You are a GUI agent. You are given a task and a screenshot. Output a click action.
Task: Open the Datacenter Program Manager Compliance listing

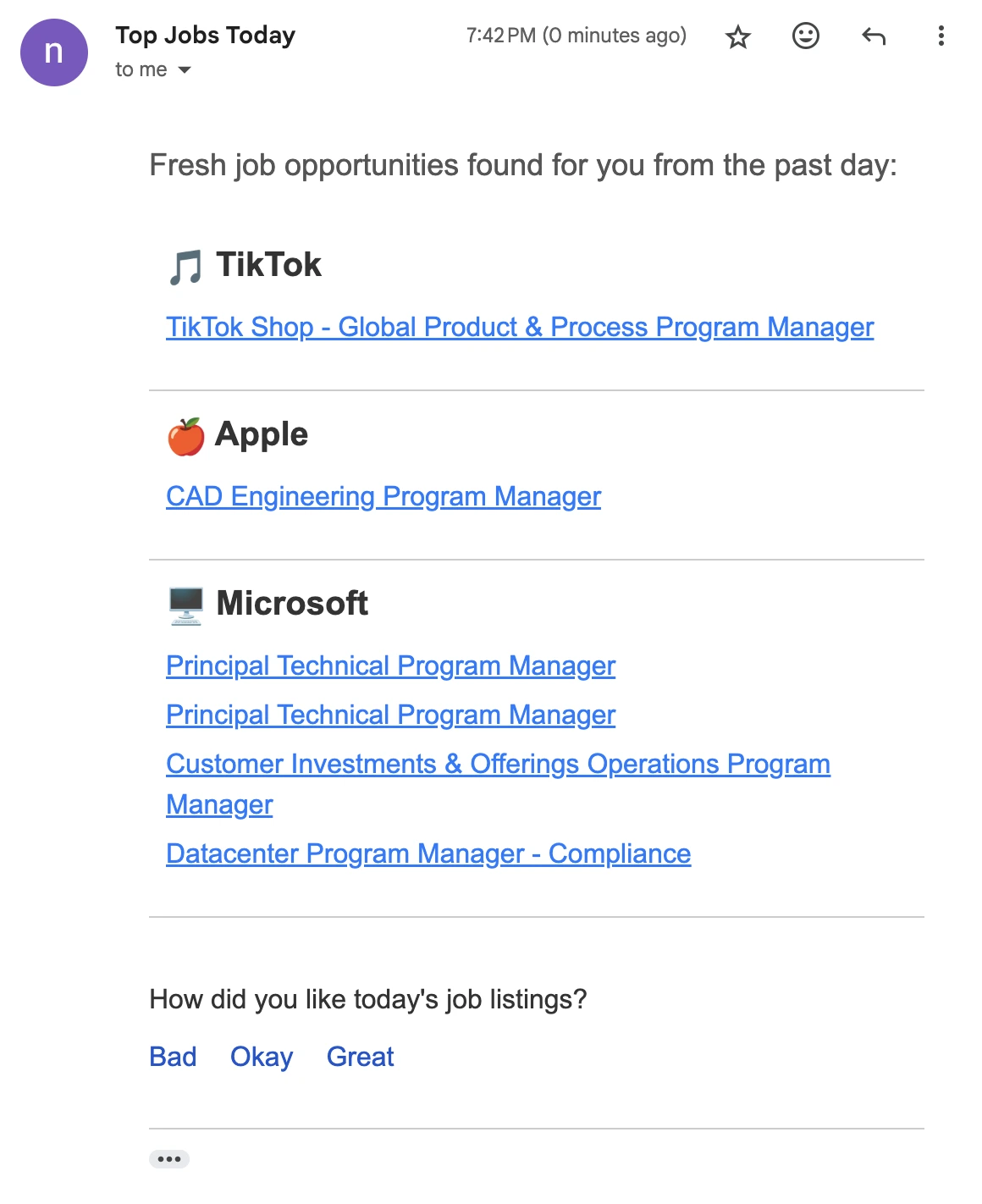coord(428,854)
